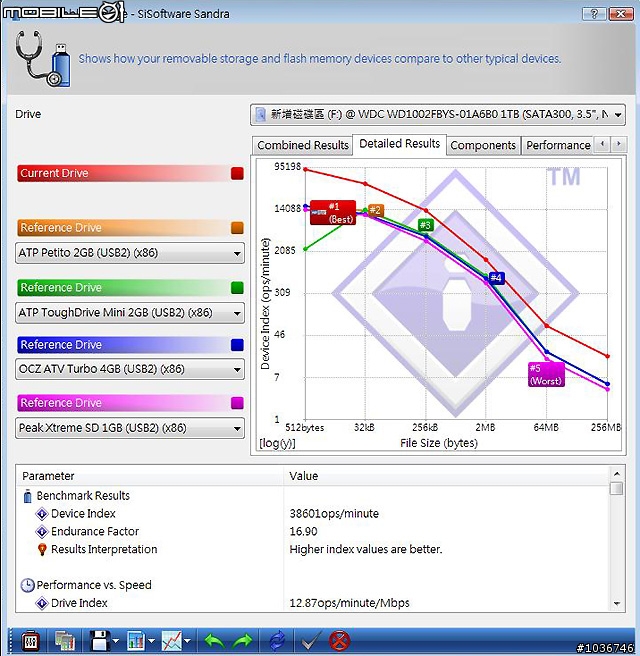Click the green Reference Drive color swatch
Image resolution: width=640 pixels, height=656 pixels.
coord(237,288)
